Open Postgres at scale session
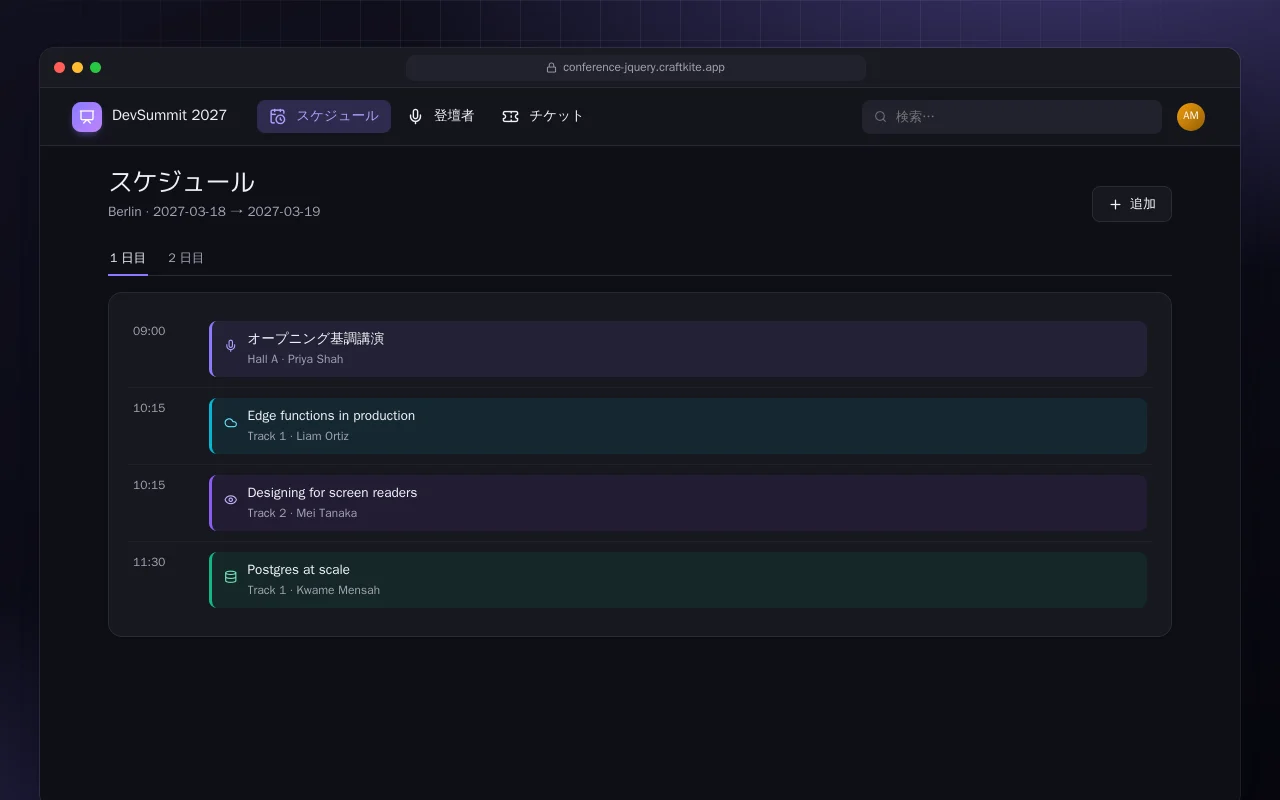Viewport: 1280px width, 800px height. point(678,580)
